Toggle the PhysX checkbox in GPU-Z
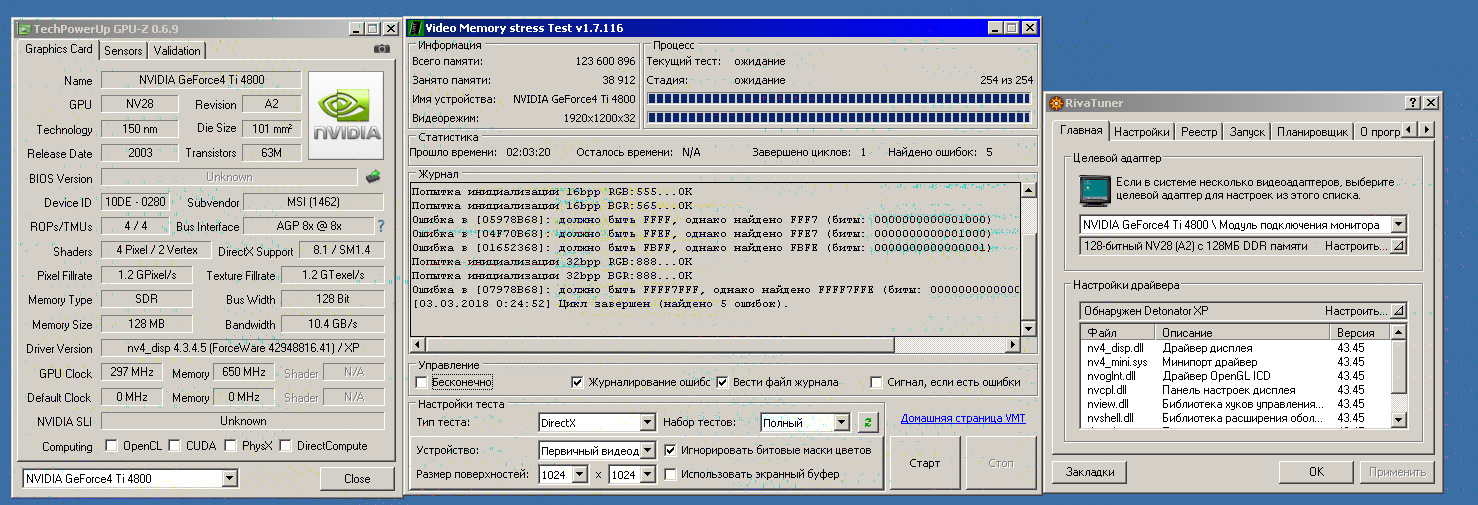The image size is (1478, 505). 230,446
